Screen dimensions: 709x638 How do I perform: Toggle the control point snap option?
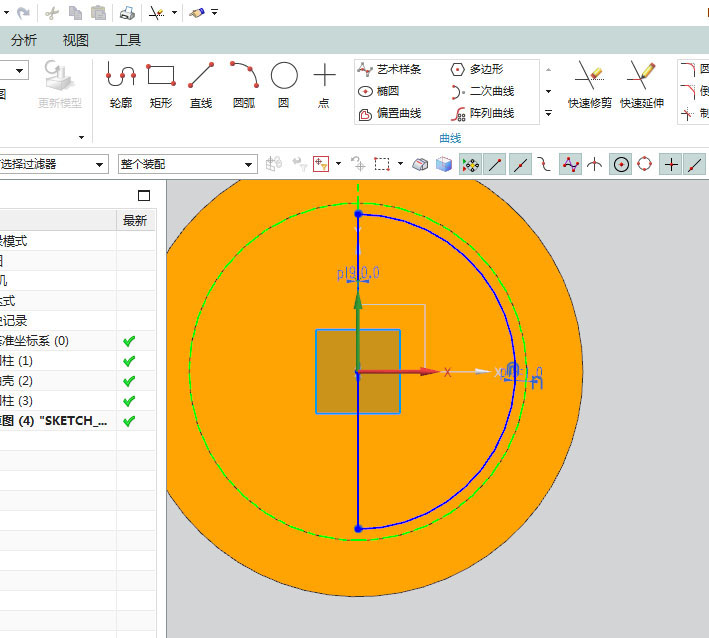click(x=544, y=165)
